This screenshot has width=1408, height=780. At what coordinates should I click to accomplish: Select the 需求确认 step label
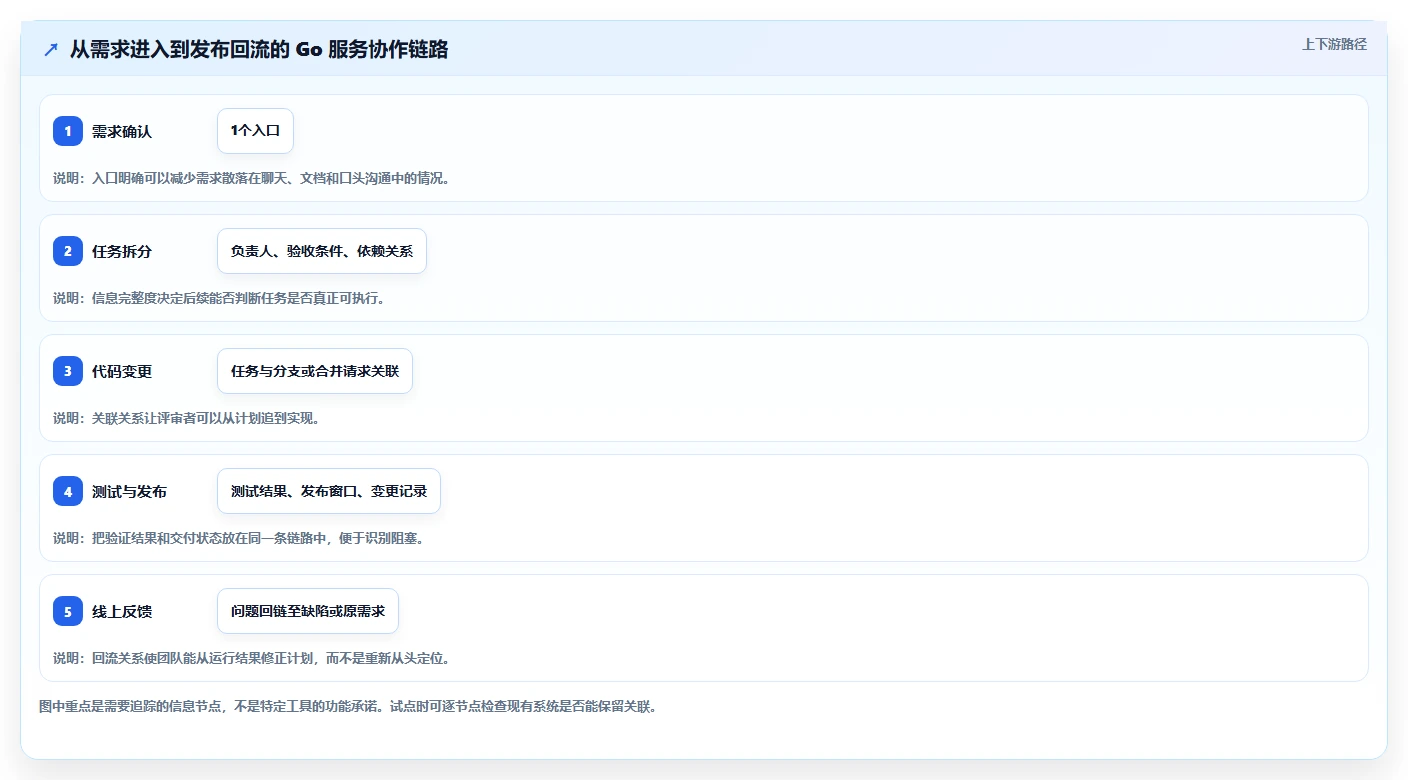coord(122,131)
